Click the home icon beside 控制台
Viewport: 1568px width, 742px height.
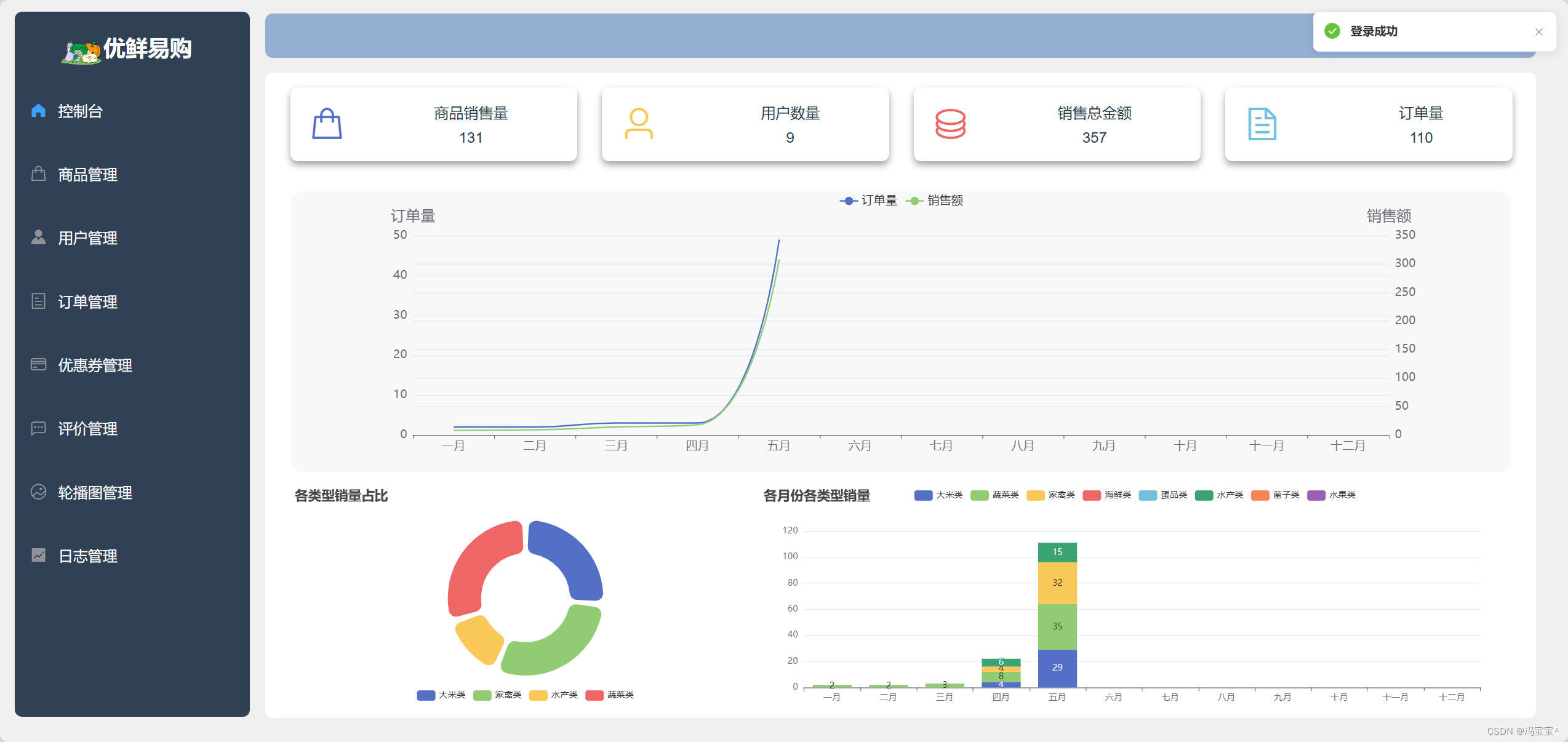38,111
